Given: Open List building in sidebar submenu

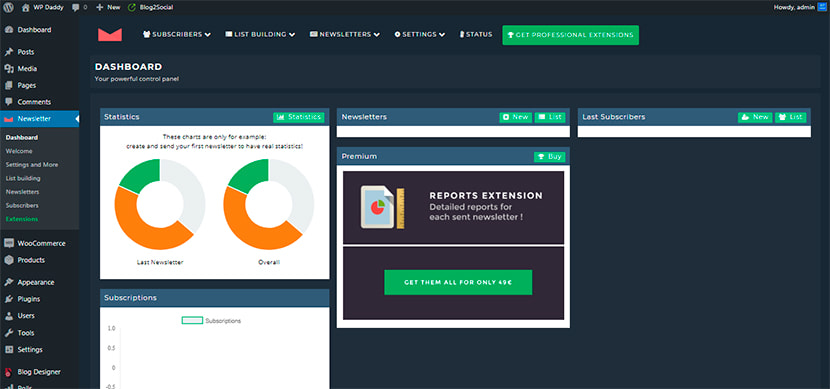Looking at the screenshot, I should [23, 178].
